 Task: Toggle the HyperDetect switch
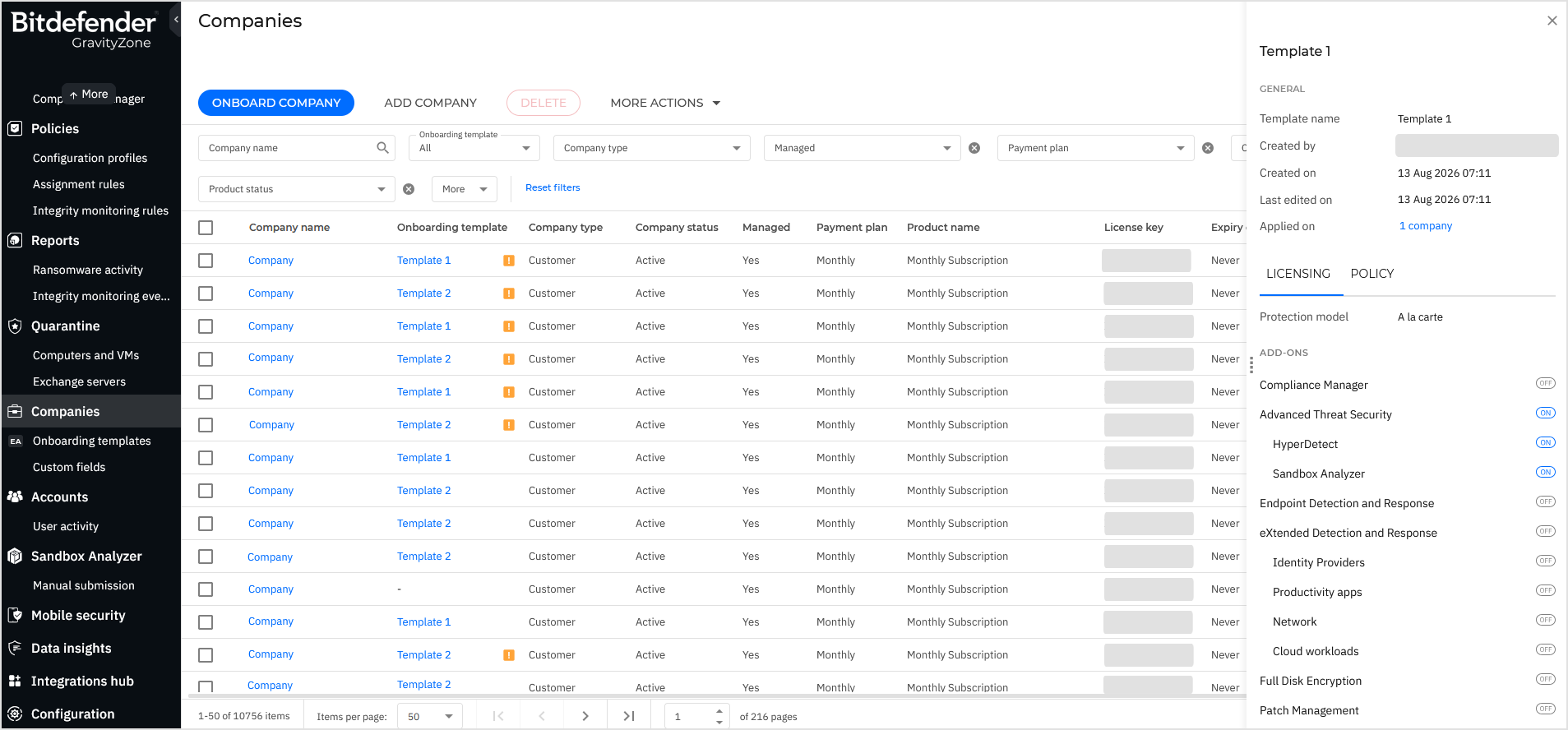coord(1545,442)
